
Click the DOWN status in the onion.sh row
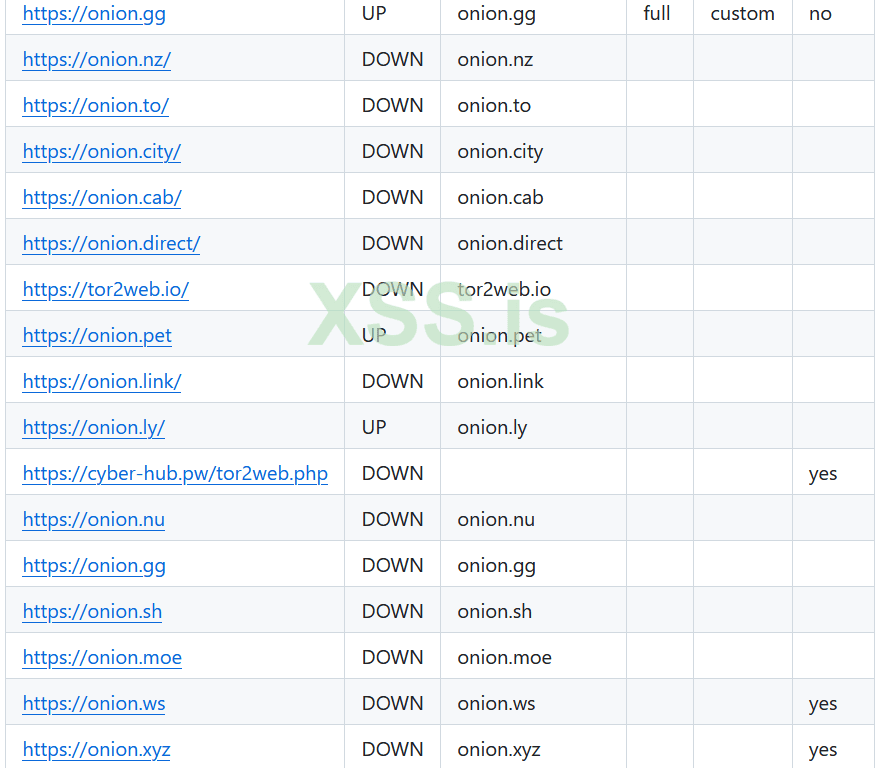pyautogui.click(x=392, y=612)
